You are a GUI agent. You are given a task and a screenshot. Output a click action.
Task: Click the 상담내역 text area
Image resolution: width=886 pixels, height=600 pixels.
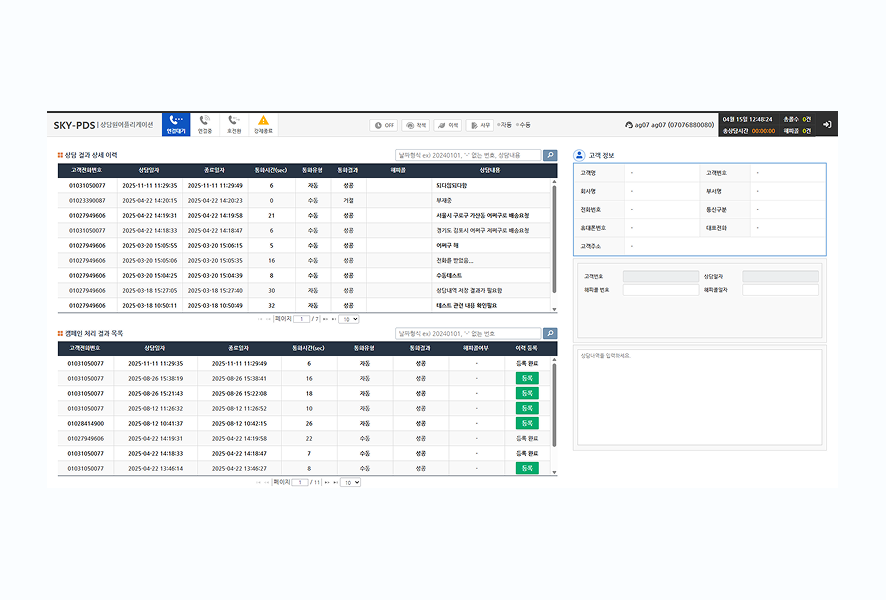click(x=700, y=397)
